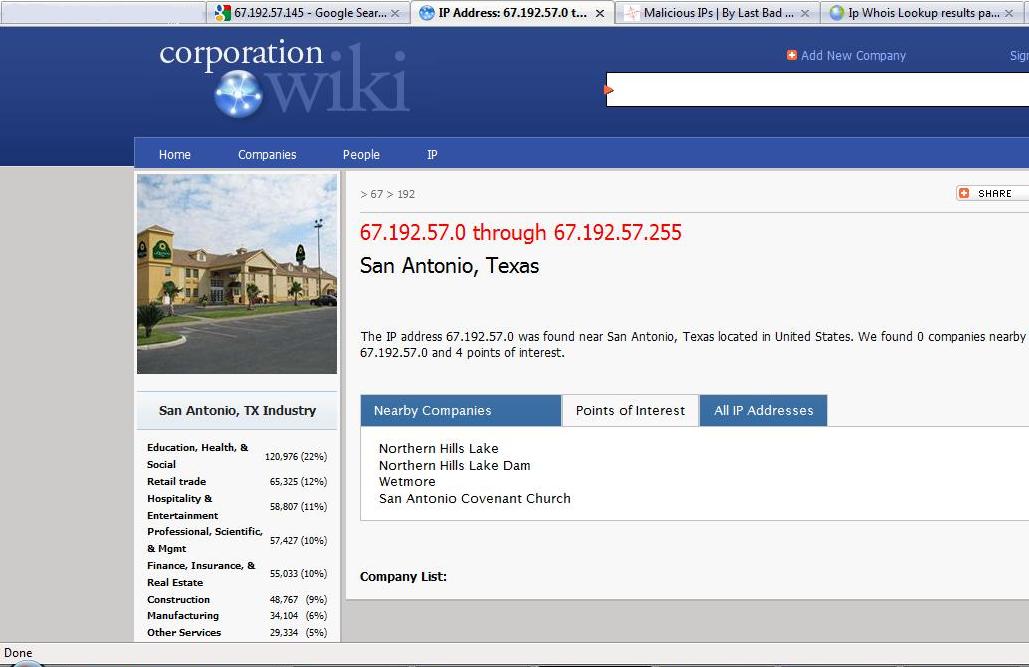Close the Google Search tab
1029x667 pixels.
coord(395,13)
